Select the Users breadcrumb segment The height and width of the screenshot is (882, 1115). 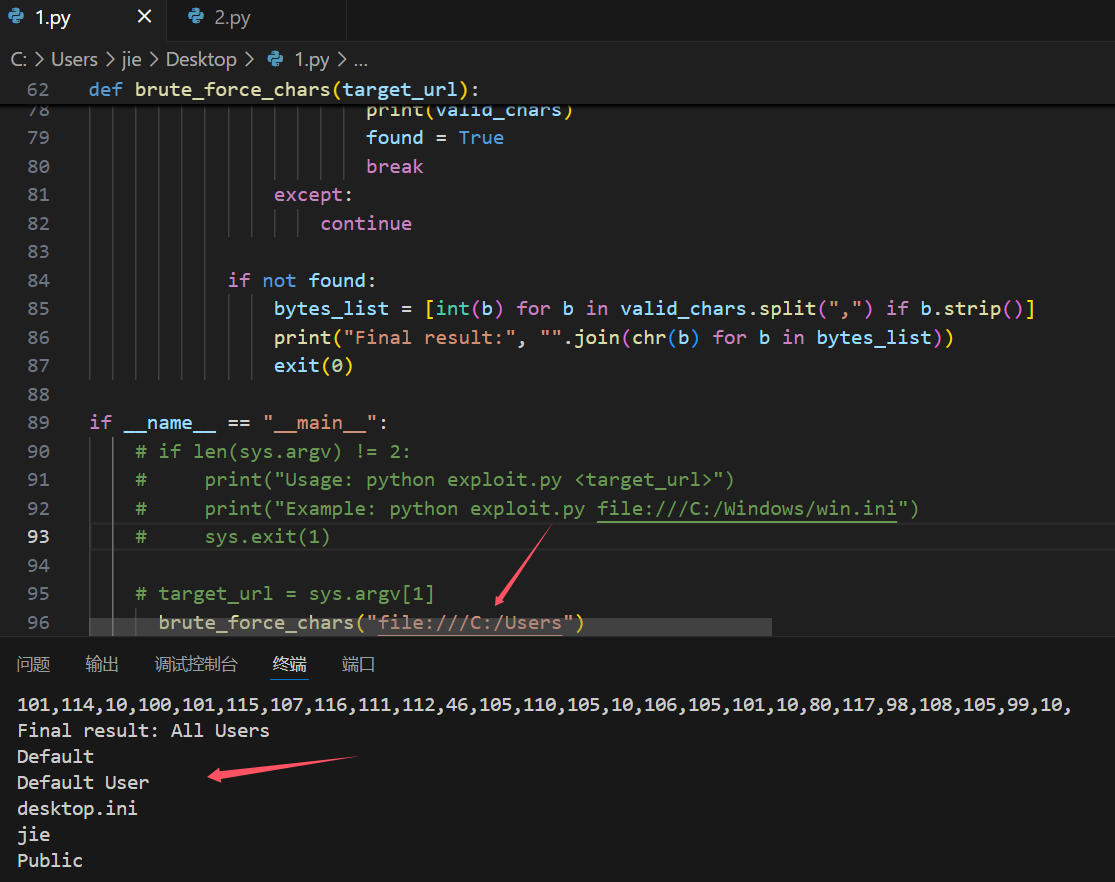tap(74, 60)
